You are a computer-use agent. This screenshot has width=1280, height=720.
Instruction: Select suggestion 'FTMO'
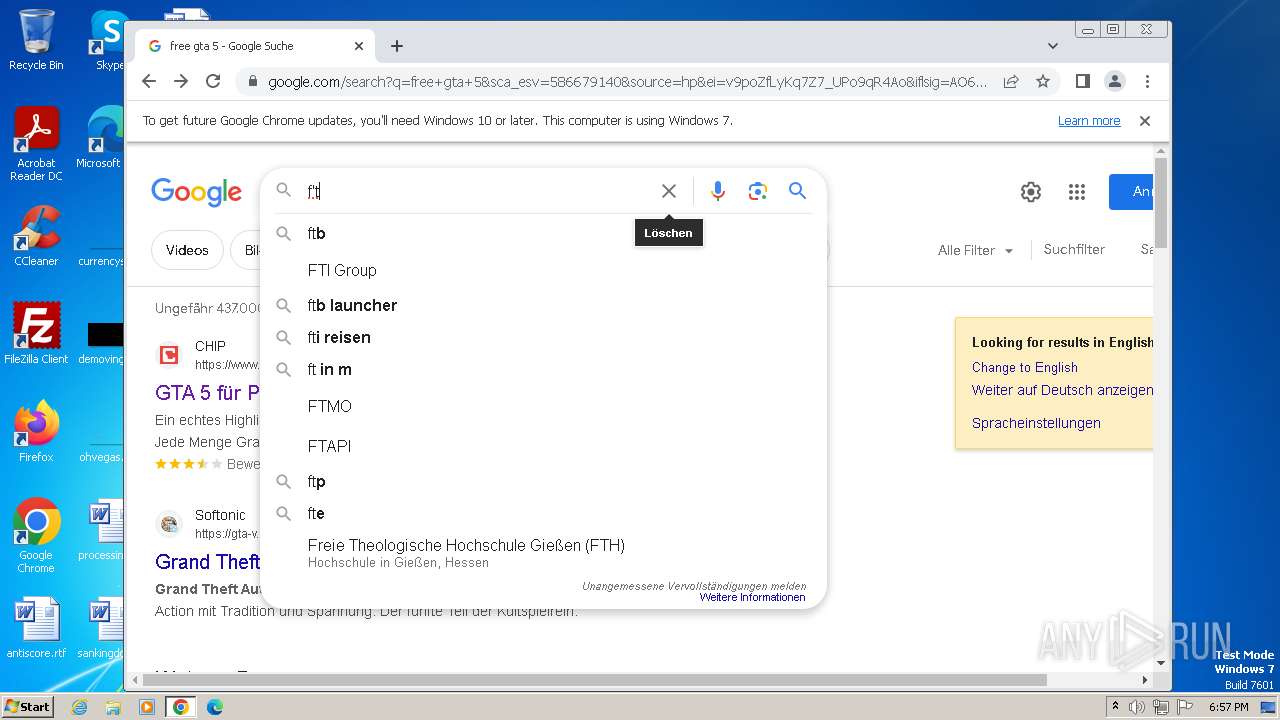click(543, 406)
